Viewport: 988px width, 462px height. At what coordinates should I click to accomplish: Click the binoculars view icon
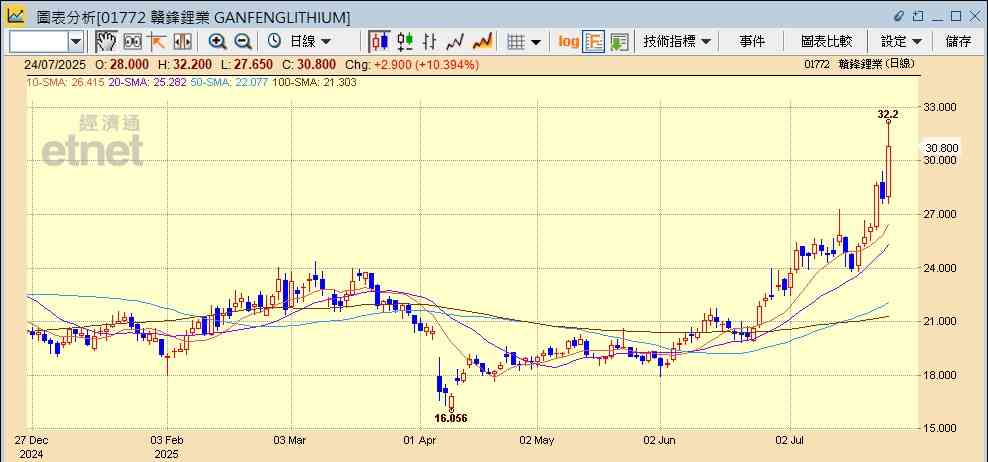[132, 42]
